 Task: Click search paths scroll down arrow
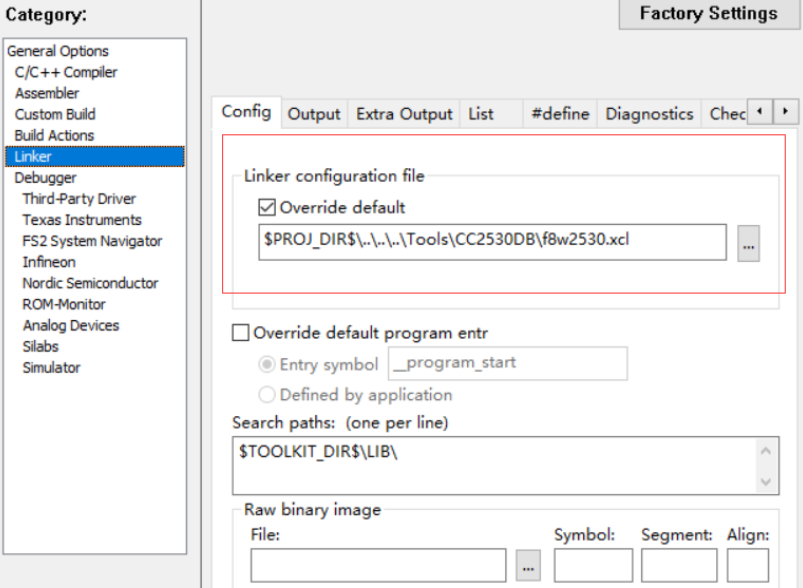(x=766, y=481)
